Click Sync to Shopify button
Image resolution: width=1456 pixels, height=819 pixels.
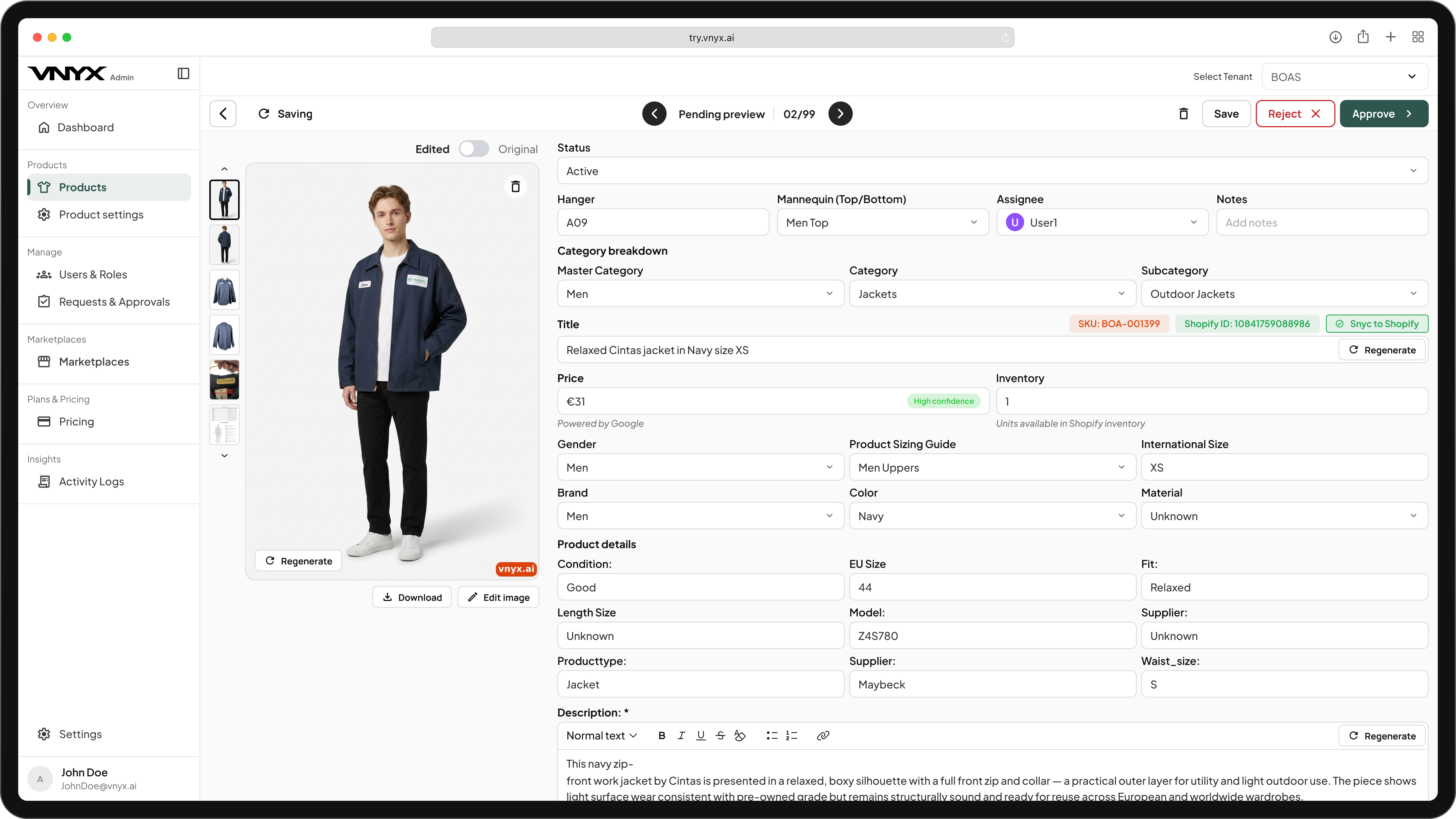[1377, 324]
